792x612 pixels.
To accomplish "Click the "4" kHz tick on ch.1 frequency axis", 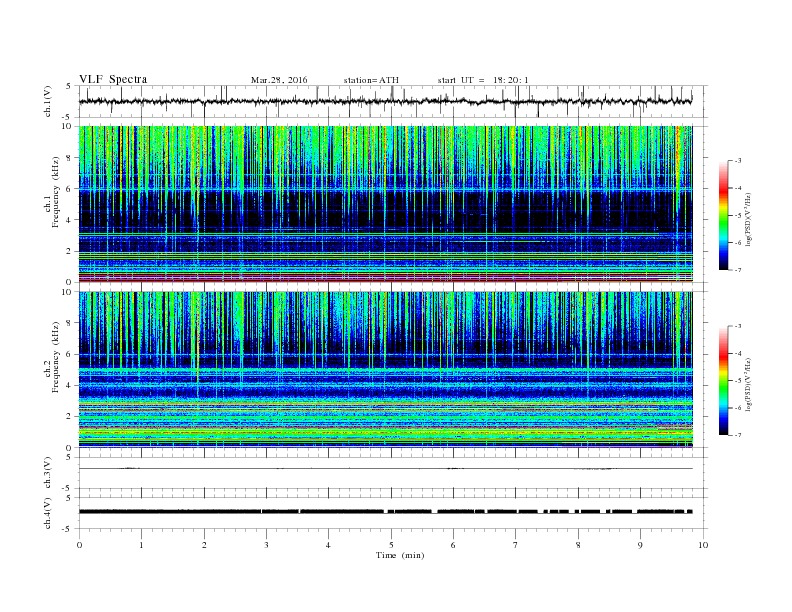I will pos(69,220).
